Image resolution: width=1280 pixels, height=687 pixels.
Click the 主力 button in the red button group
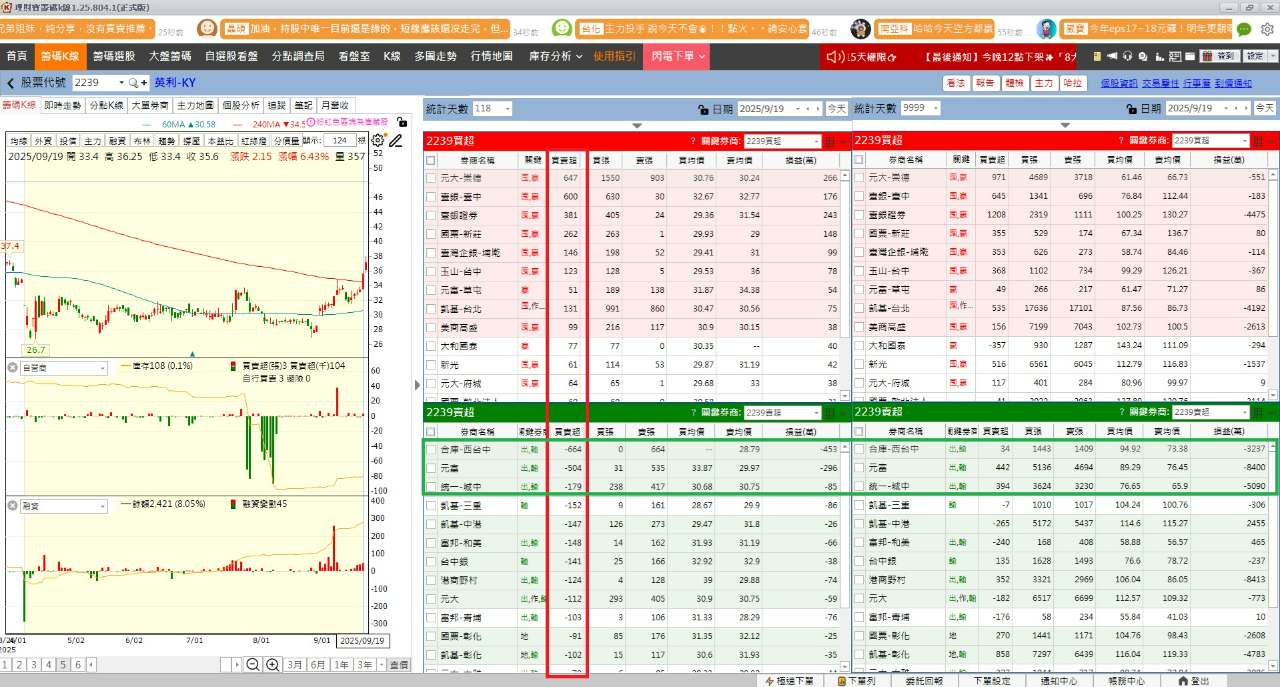tap(1043, 83)
